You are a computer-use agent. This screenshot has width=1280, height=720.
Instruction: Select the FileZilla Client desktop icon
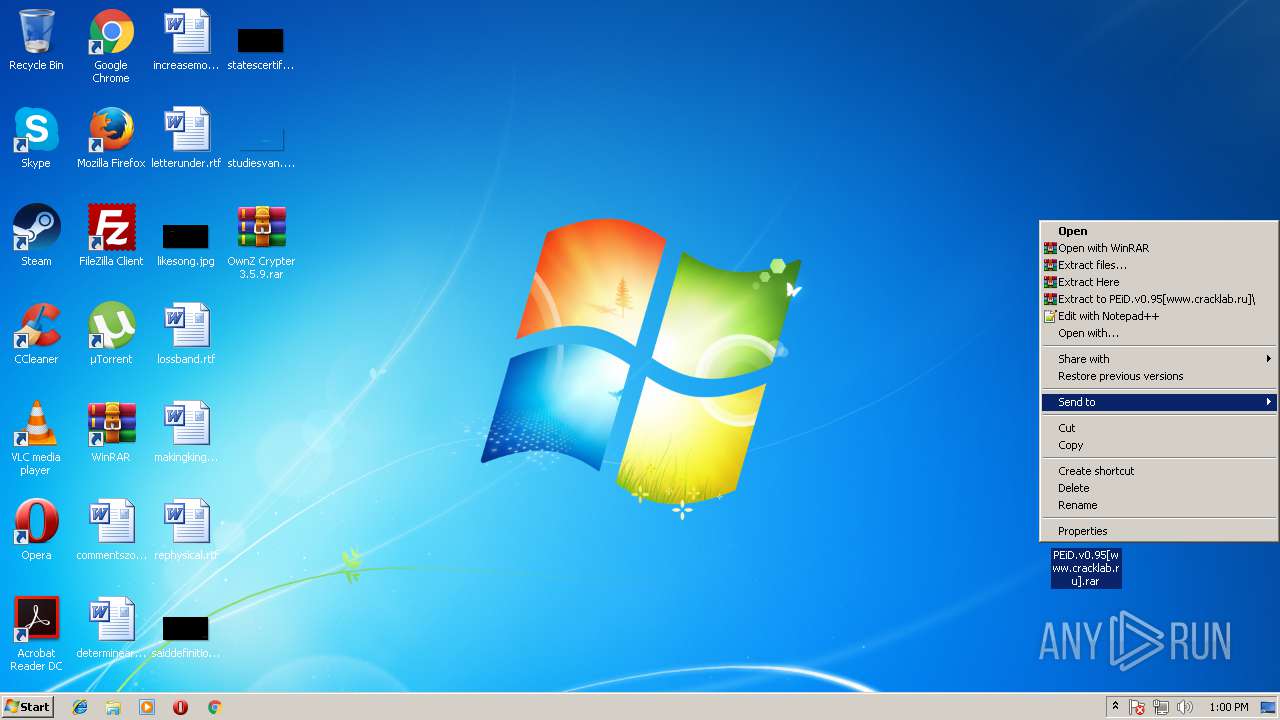click(x=111, y=236)
